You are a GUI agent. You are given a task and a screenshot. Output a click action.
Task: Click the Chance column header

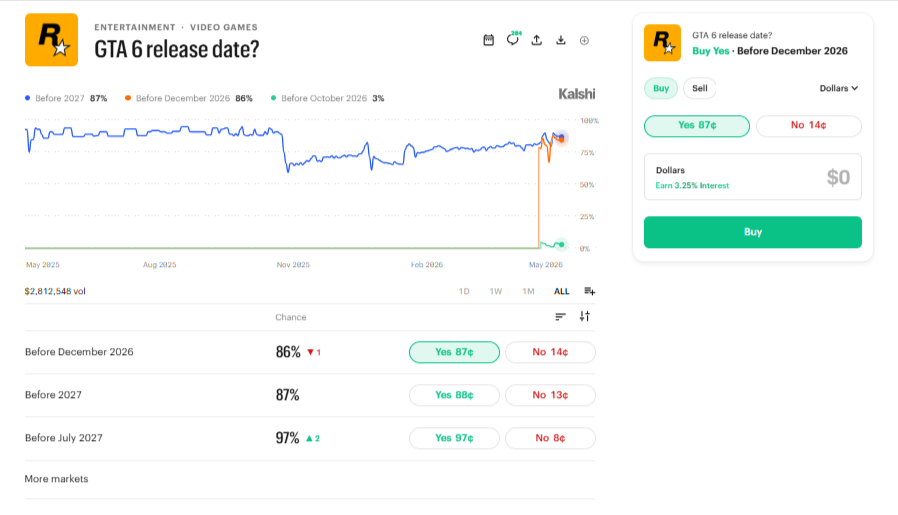click(x=290, y=317)
